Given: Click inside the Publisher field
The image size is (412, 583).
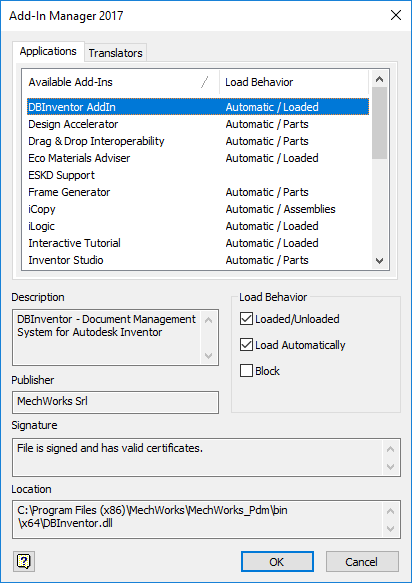Looking at the screenshot, I should (115, 402).
